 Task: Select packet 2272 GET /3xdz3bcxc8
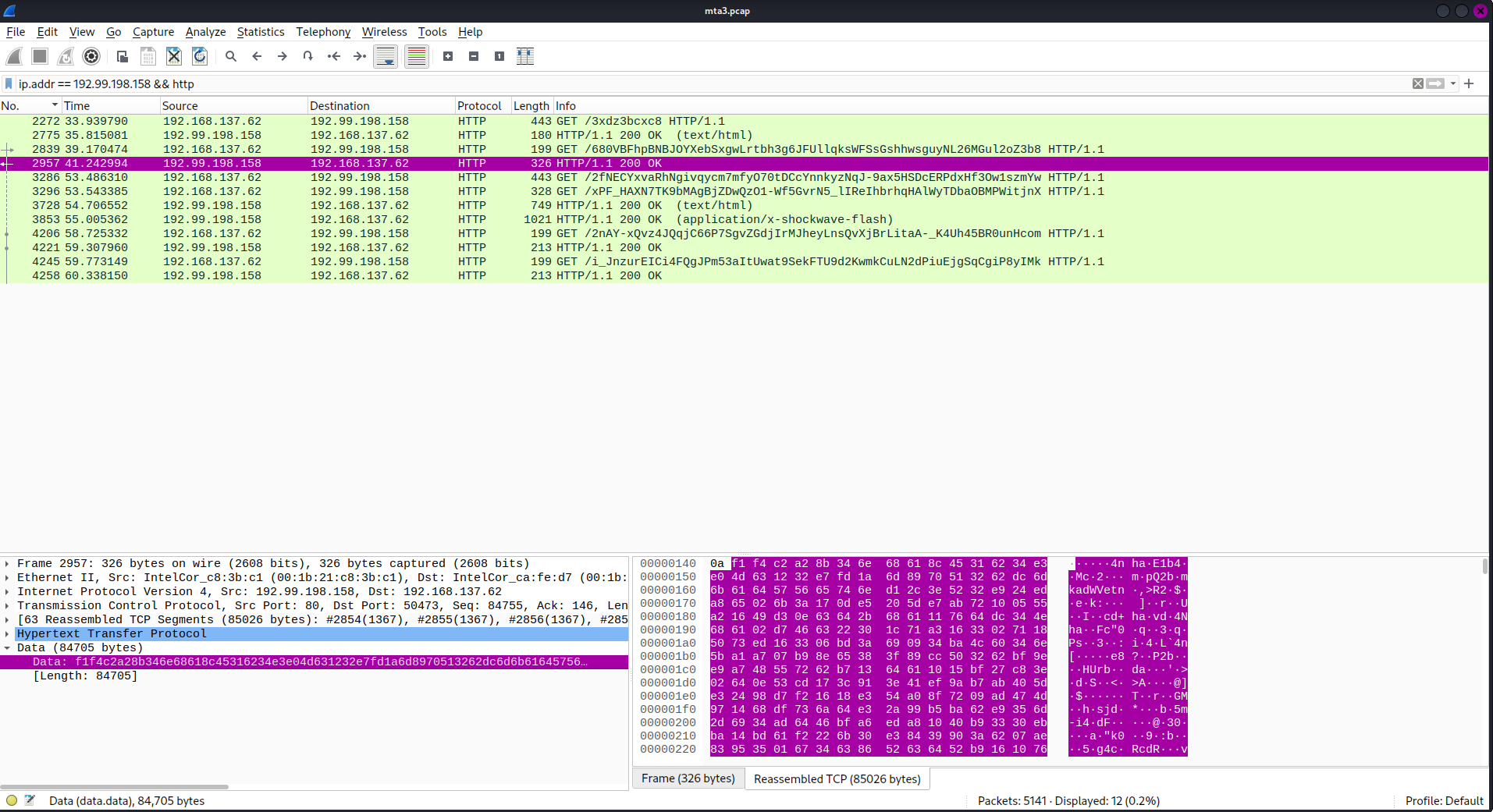(744, 121)
